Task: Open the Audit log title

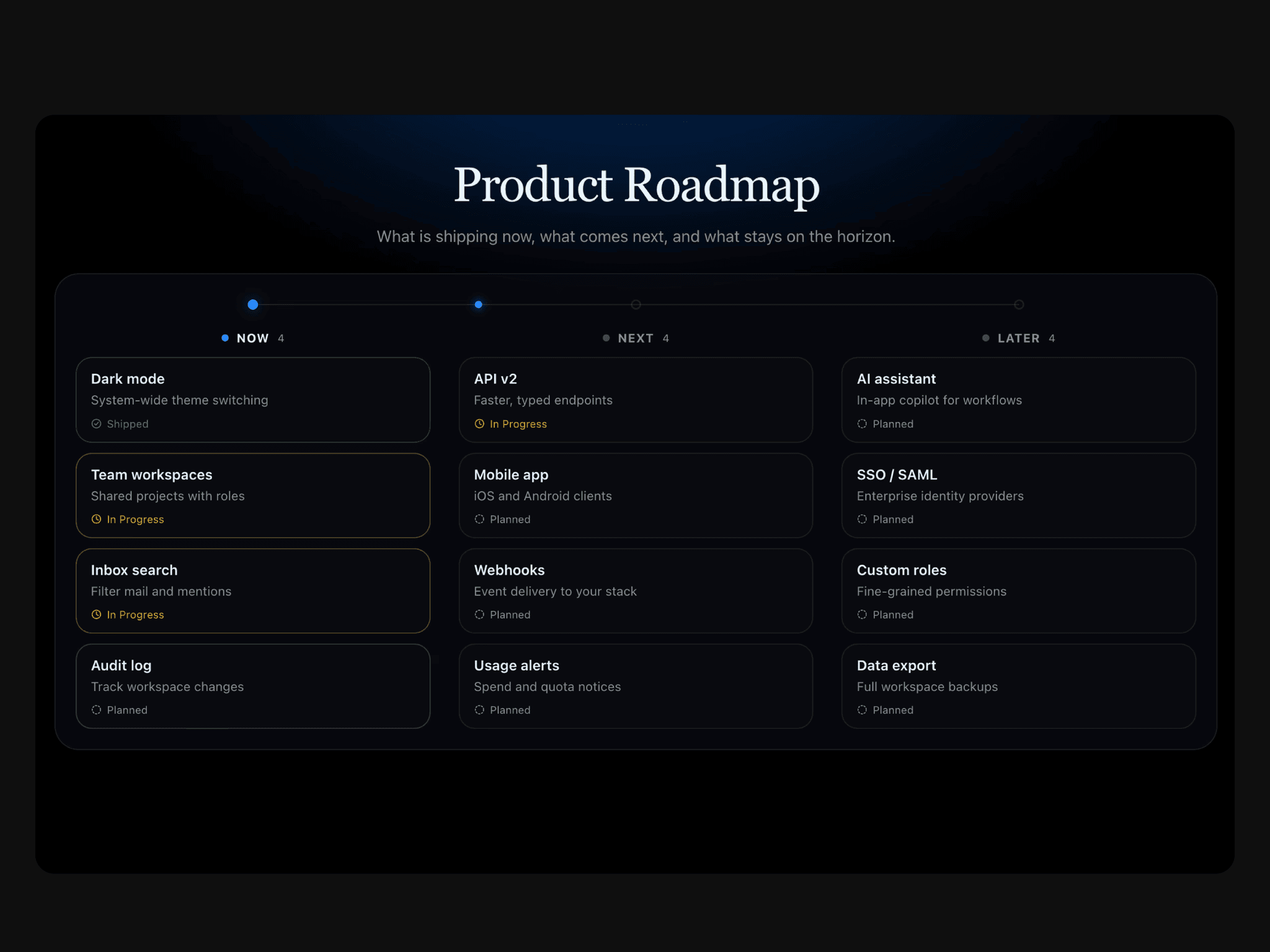Action: (x=122, y=666)
